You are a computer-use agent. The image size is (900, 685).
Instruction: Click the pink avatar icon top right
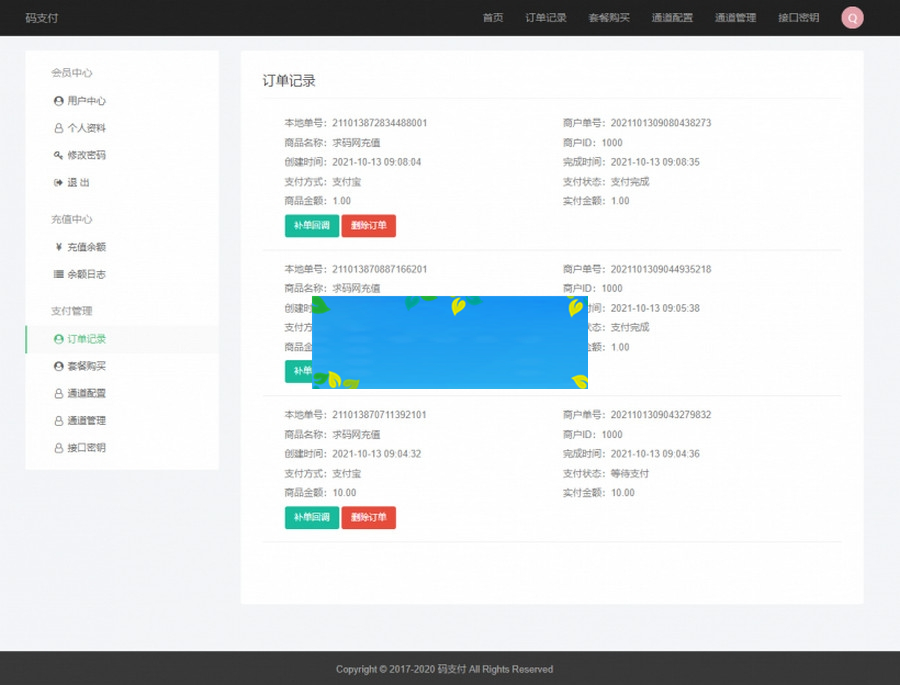(x=851, y=18)
